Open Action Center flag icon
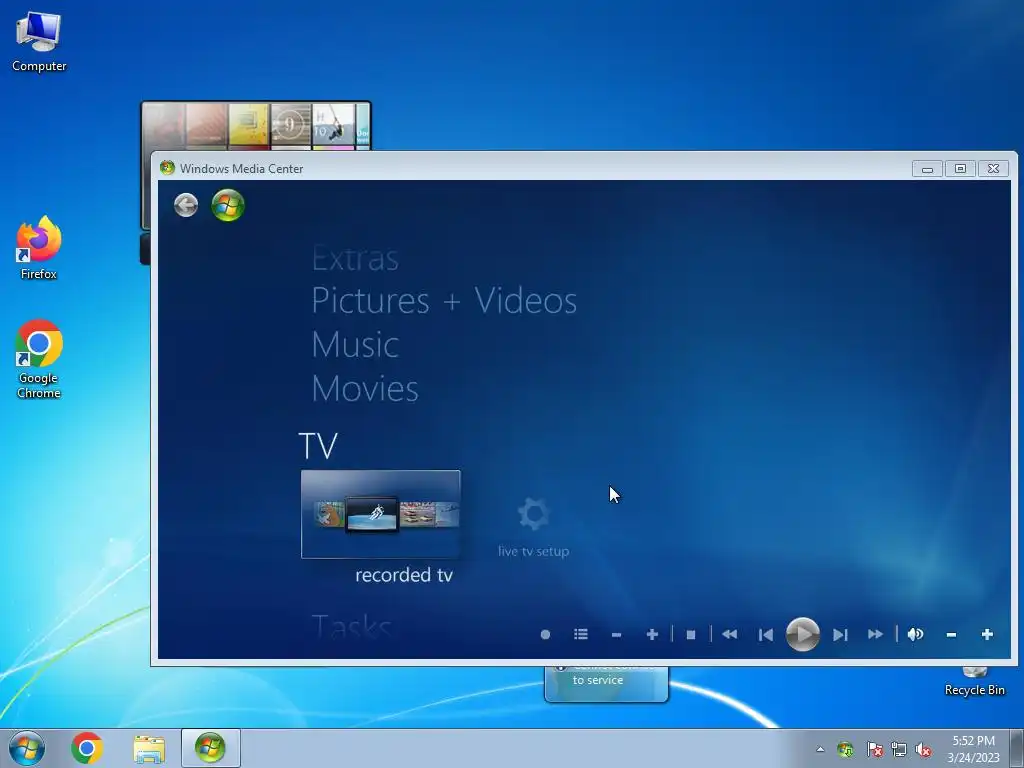1024x768 pixels. tap(874, 749)
